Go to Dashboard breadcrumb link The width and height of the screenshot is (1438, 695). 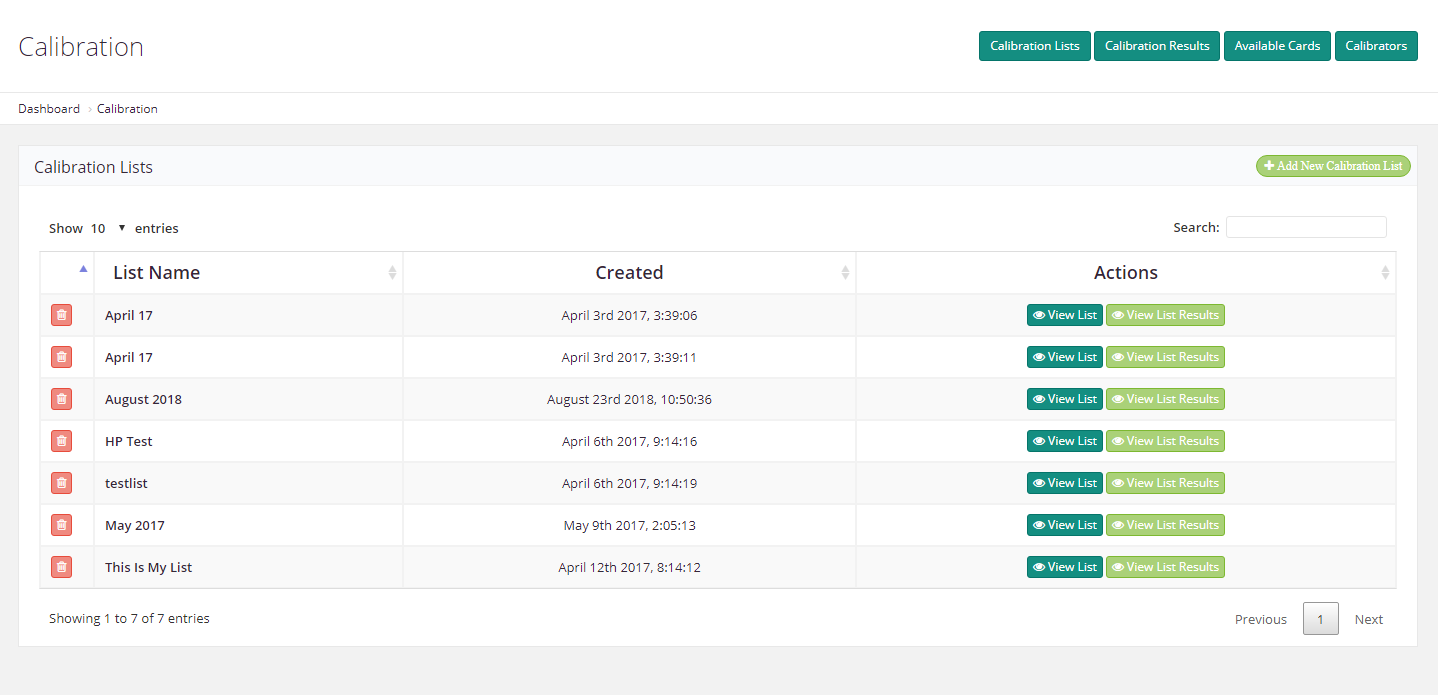tap(49, 109)
